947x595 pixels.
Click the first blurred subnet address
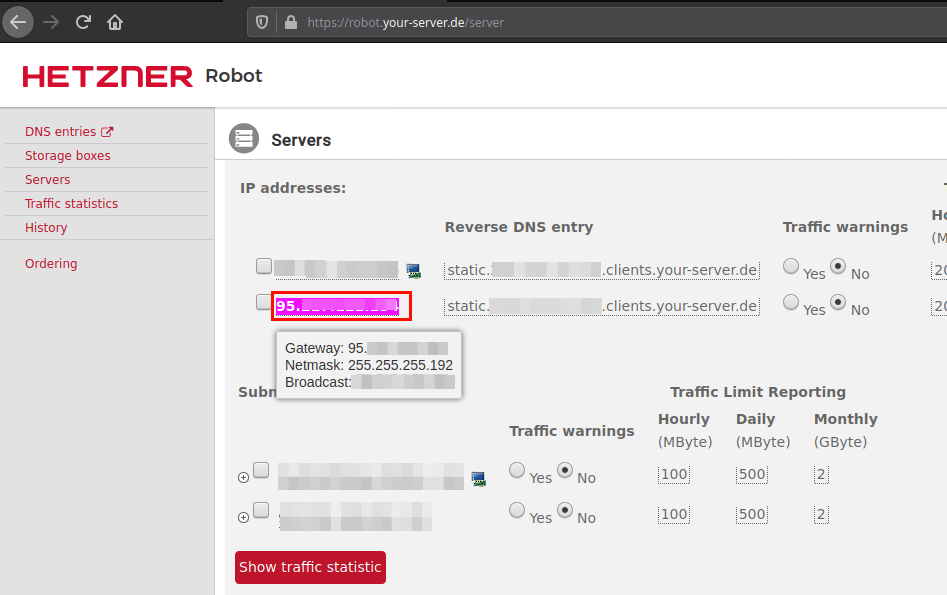point(371,476)
